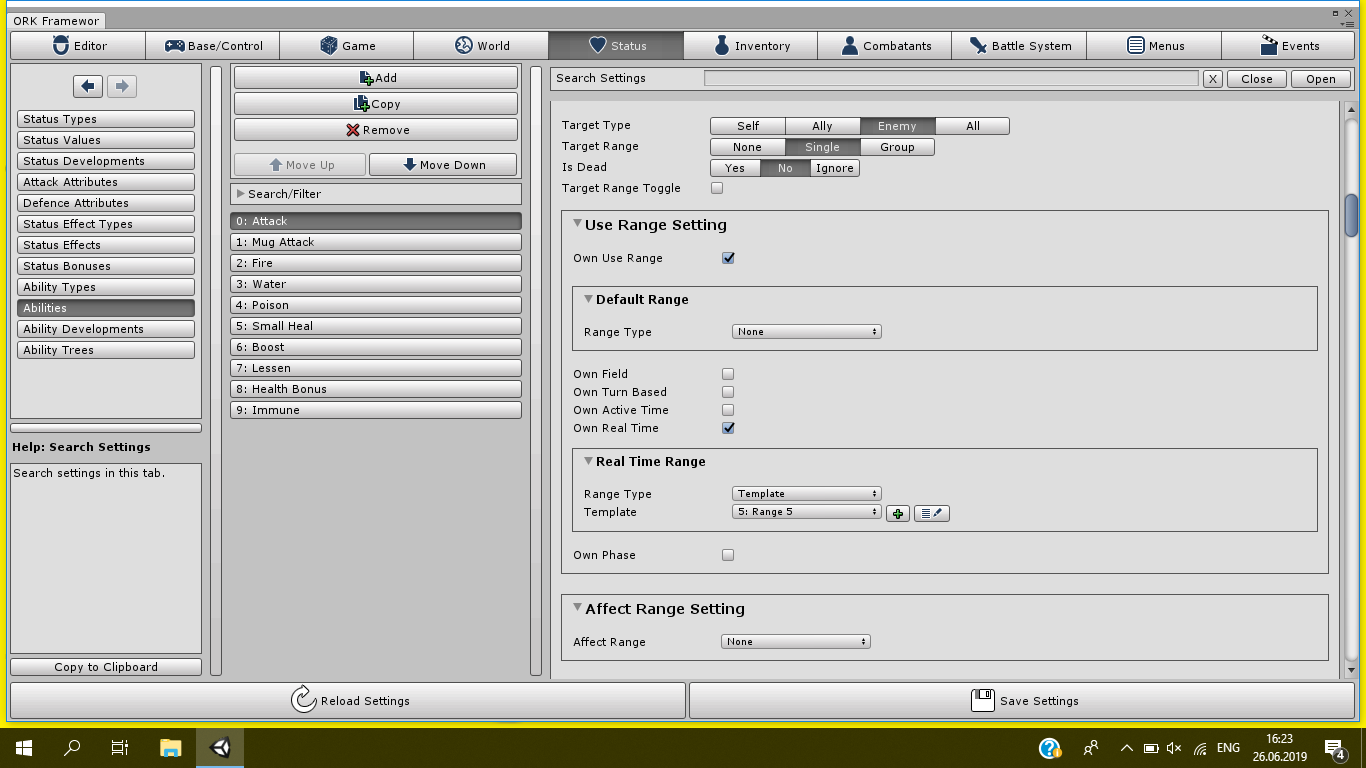Enable Own Active Time checkbox

click(x=728, y=410)
